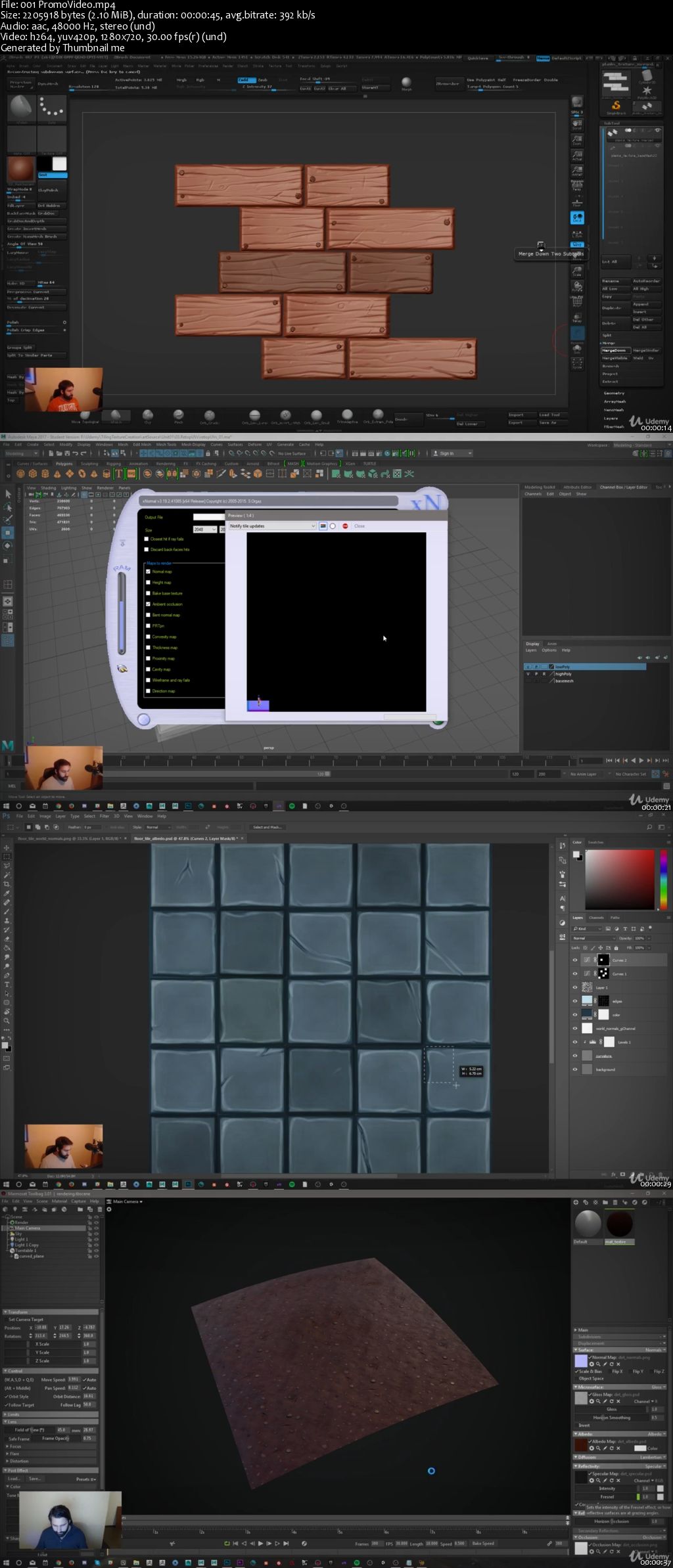Open Notify tile updates dropdown in xNormal
673x1568 pixels.
273,526
